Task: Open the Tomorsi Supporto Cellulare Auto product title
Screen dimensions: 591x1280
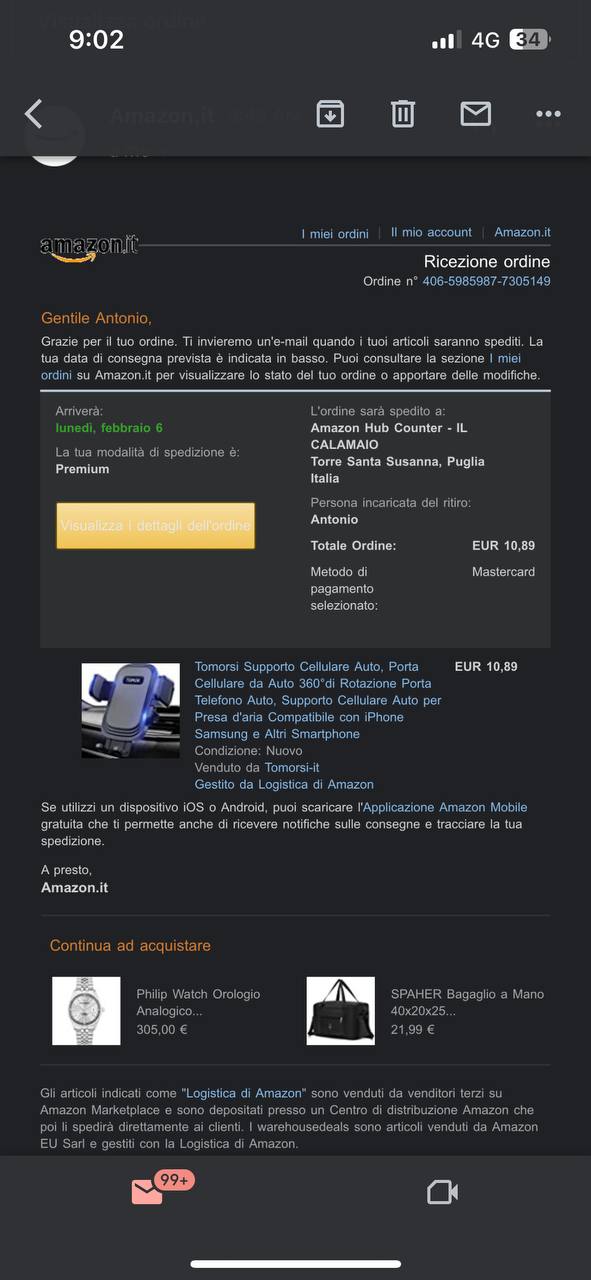Action: (318, 700)
